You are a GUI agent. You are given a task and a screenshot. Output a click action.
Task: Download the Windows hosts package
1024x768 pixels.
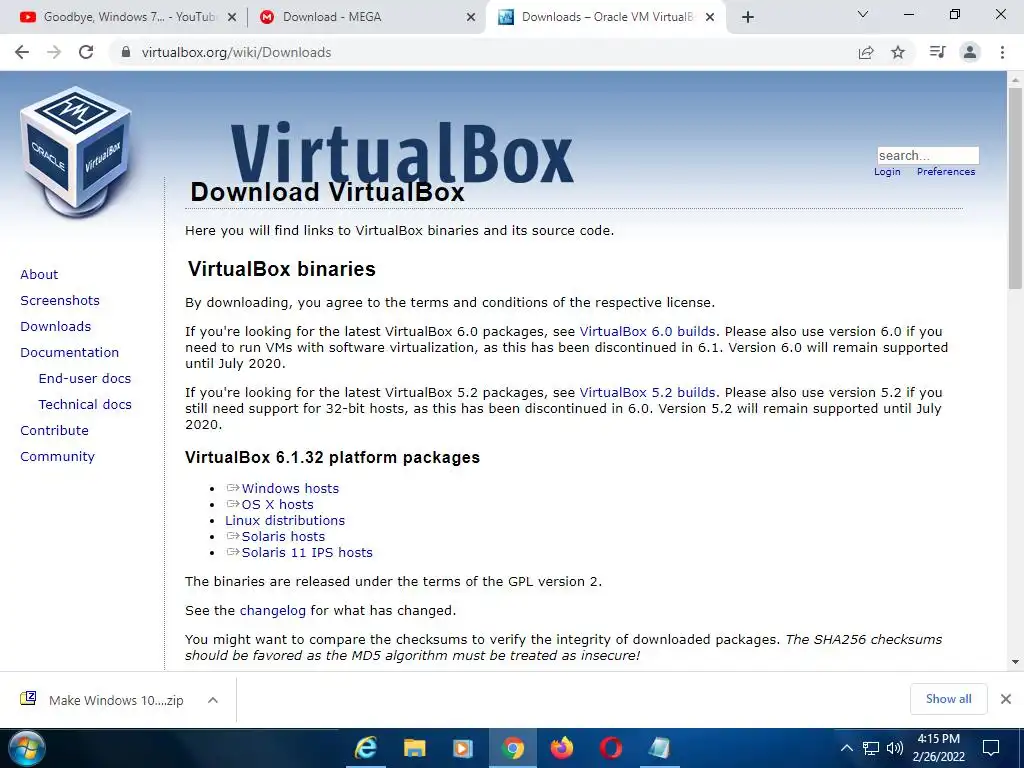290,488
